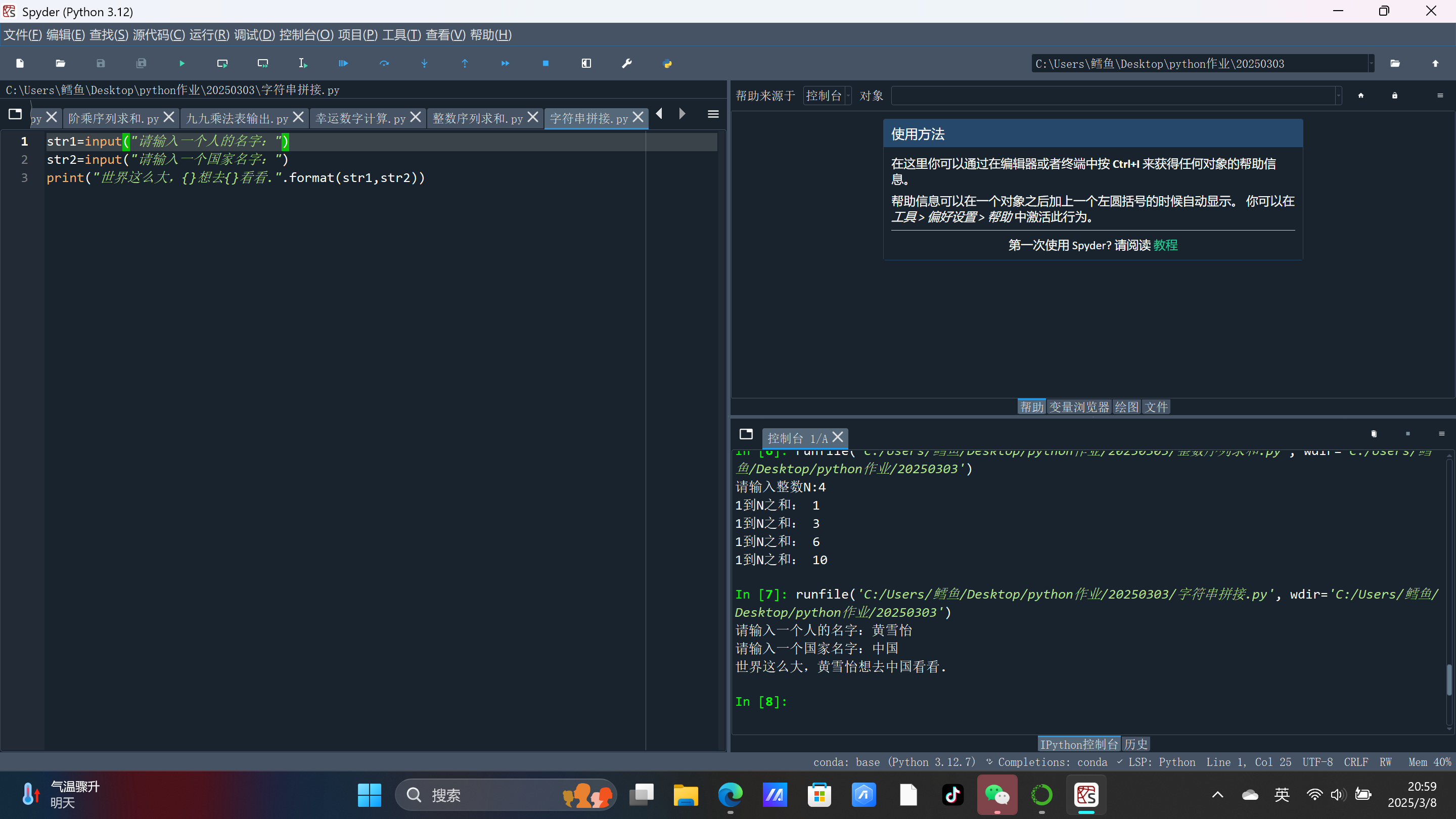
Task: Expand the working directory path dropdown
Action: click(1371, 63)
